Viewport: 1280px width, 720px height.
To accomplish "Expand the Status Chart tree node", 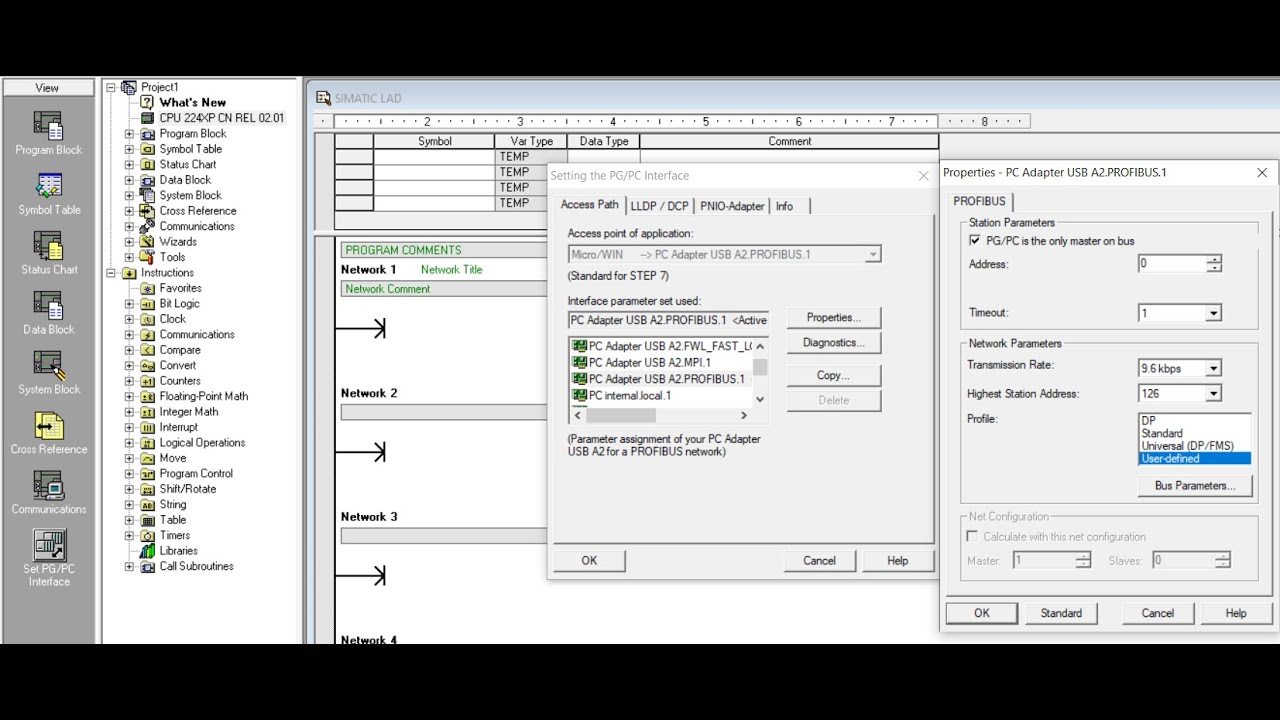I will coord(129,164).
